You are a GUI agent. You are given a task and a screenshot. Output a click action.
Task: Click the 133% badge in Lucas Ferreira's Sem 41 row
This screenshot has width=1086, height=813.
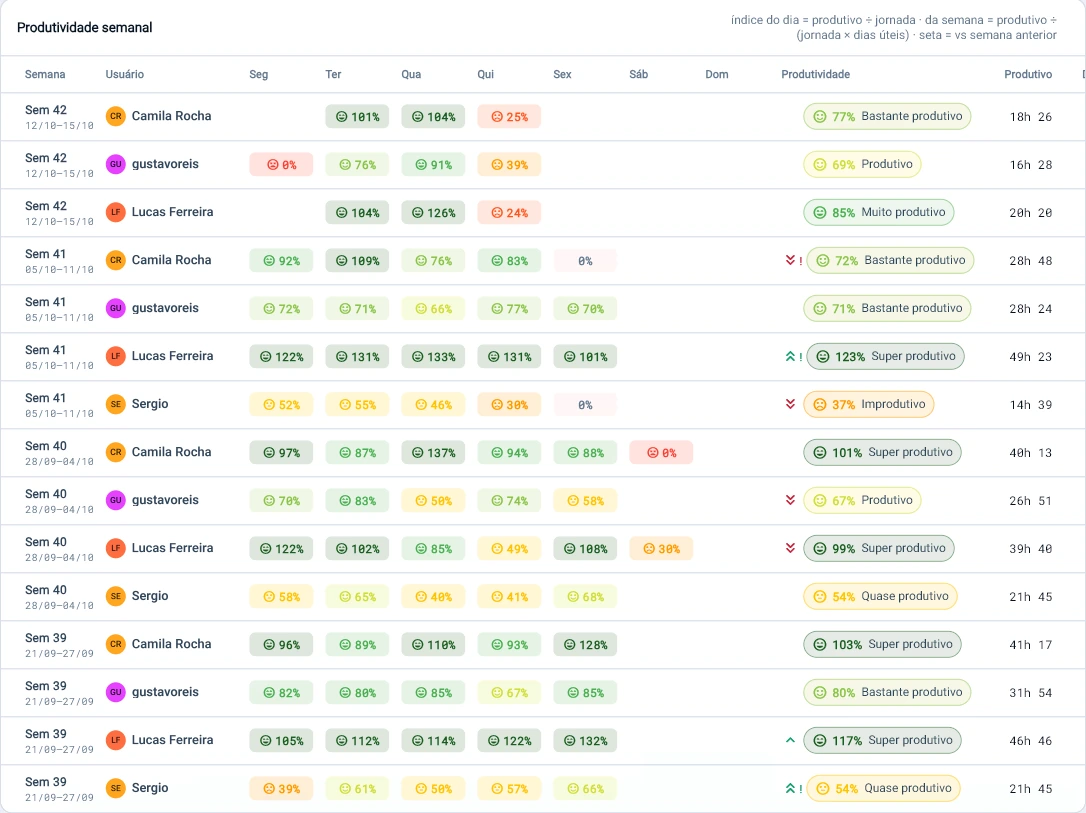pyautogui.click(x=433, y=357)
